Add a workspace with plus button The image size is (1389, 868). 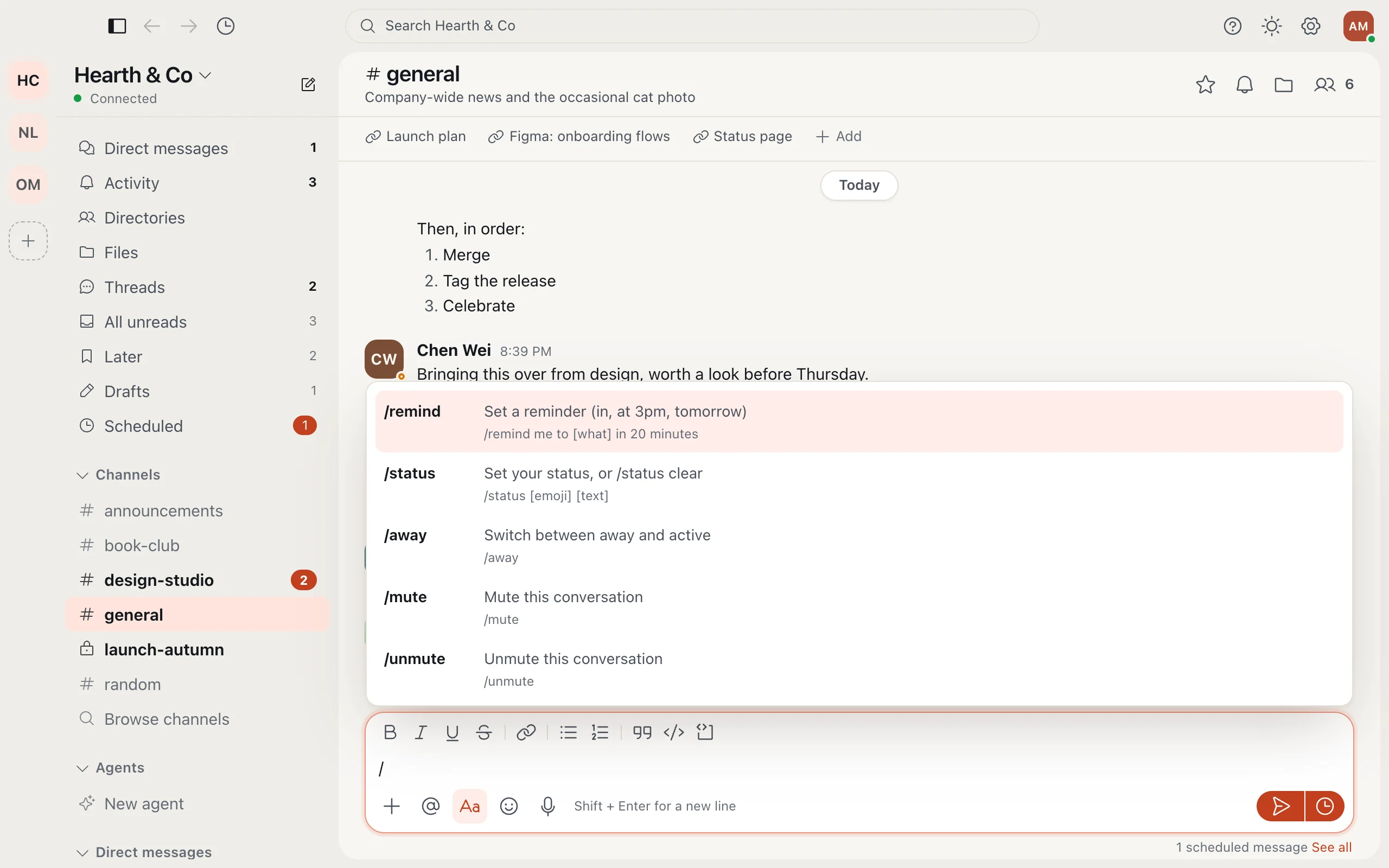pyautogui.click(x=28, y=240)
